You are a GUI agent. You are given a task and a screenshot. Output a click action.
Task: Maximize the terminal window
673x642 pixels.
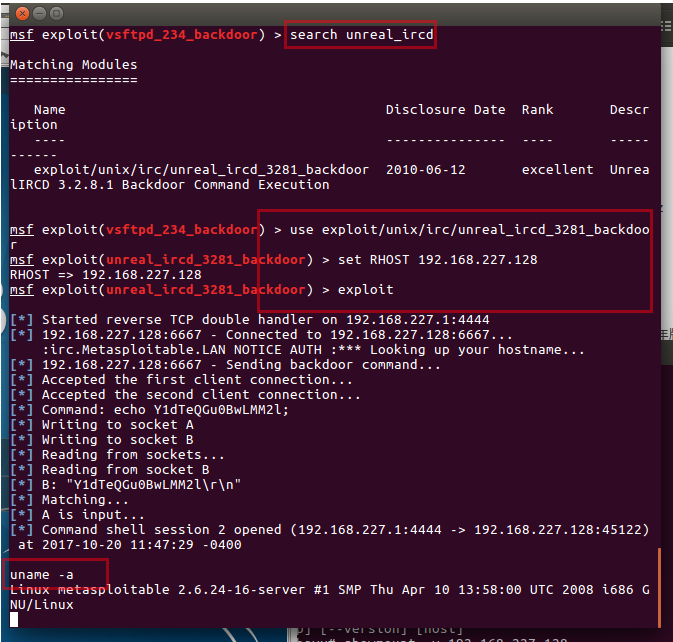(x=56, y=14)
